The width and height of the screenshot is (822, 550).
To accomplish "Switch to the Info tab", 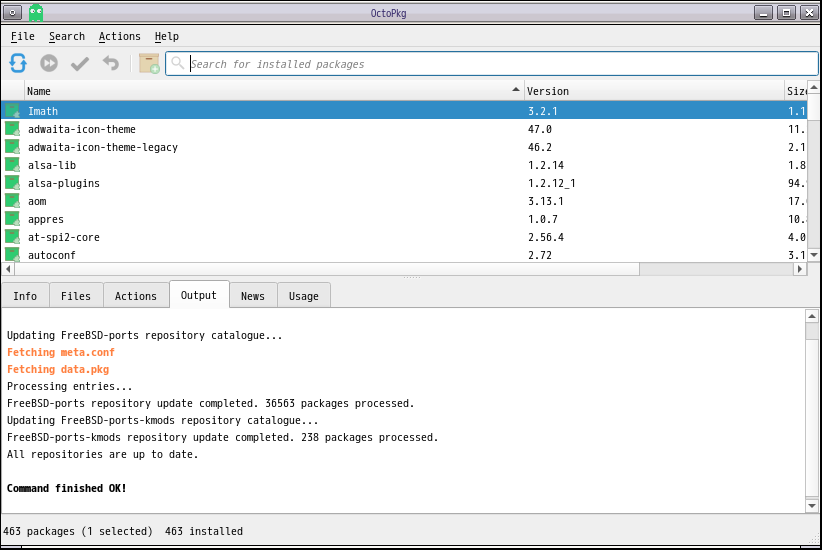I will [25, 296].
